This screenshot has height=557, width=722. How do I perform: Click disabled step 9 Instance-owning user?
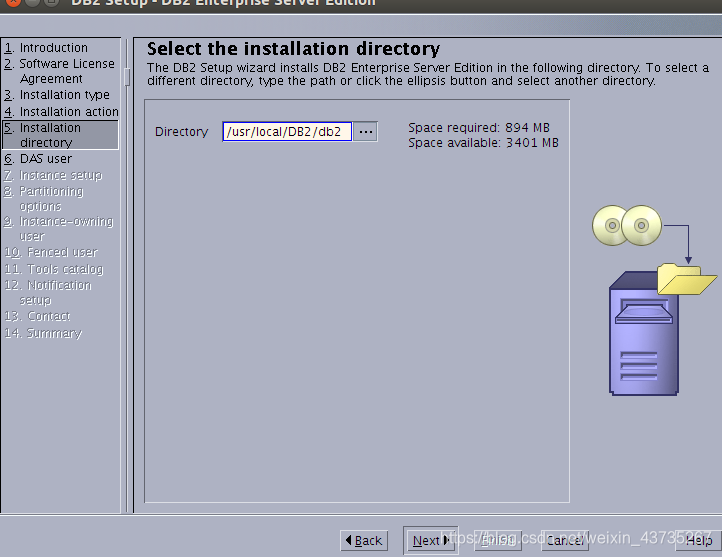pyautogui.click(x=58, y=229)
